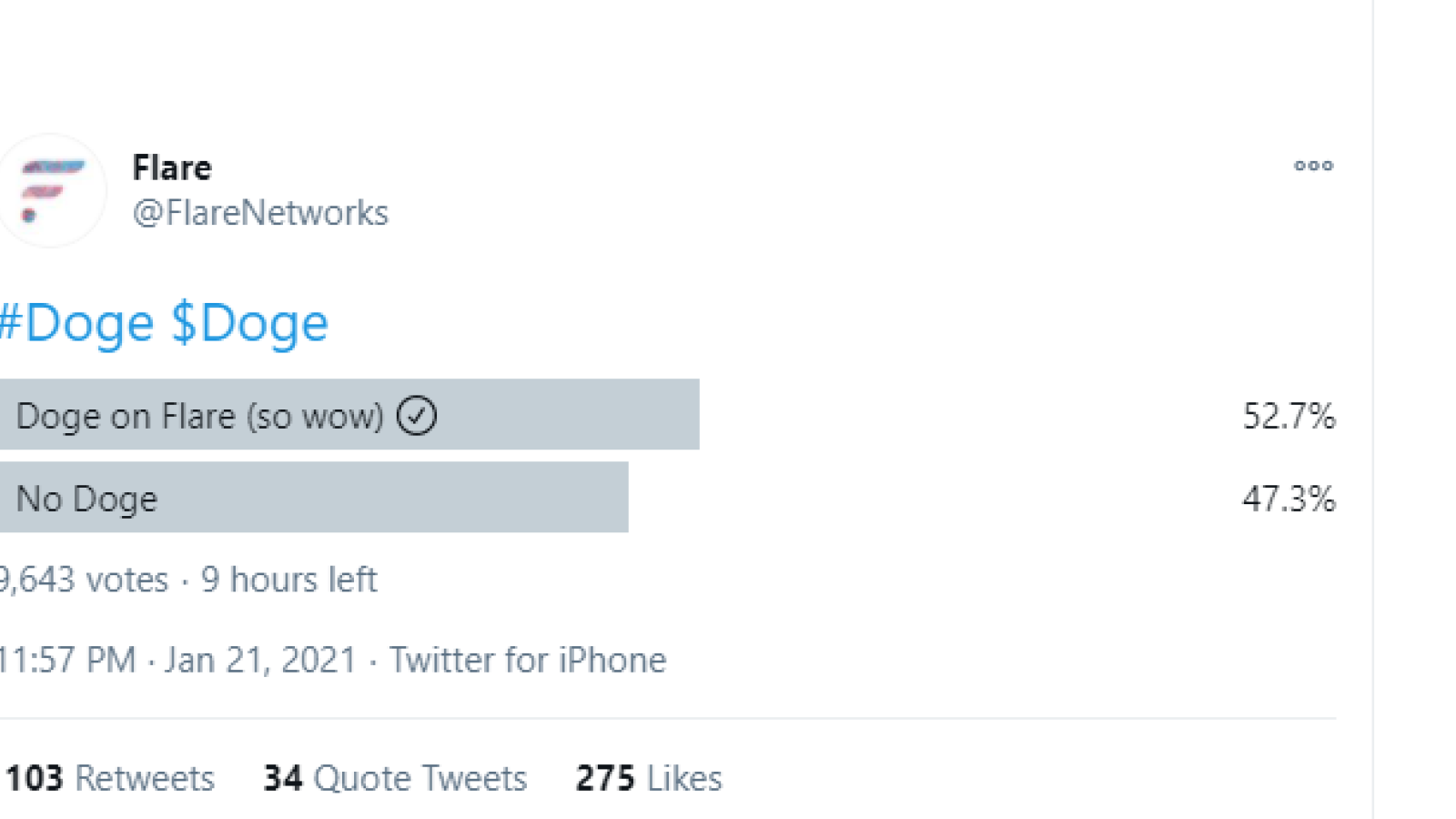Click the 'Doge on Flare' result bar

pyautogui.click(x=349, y=414)
